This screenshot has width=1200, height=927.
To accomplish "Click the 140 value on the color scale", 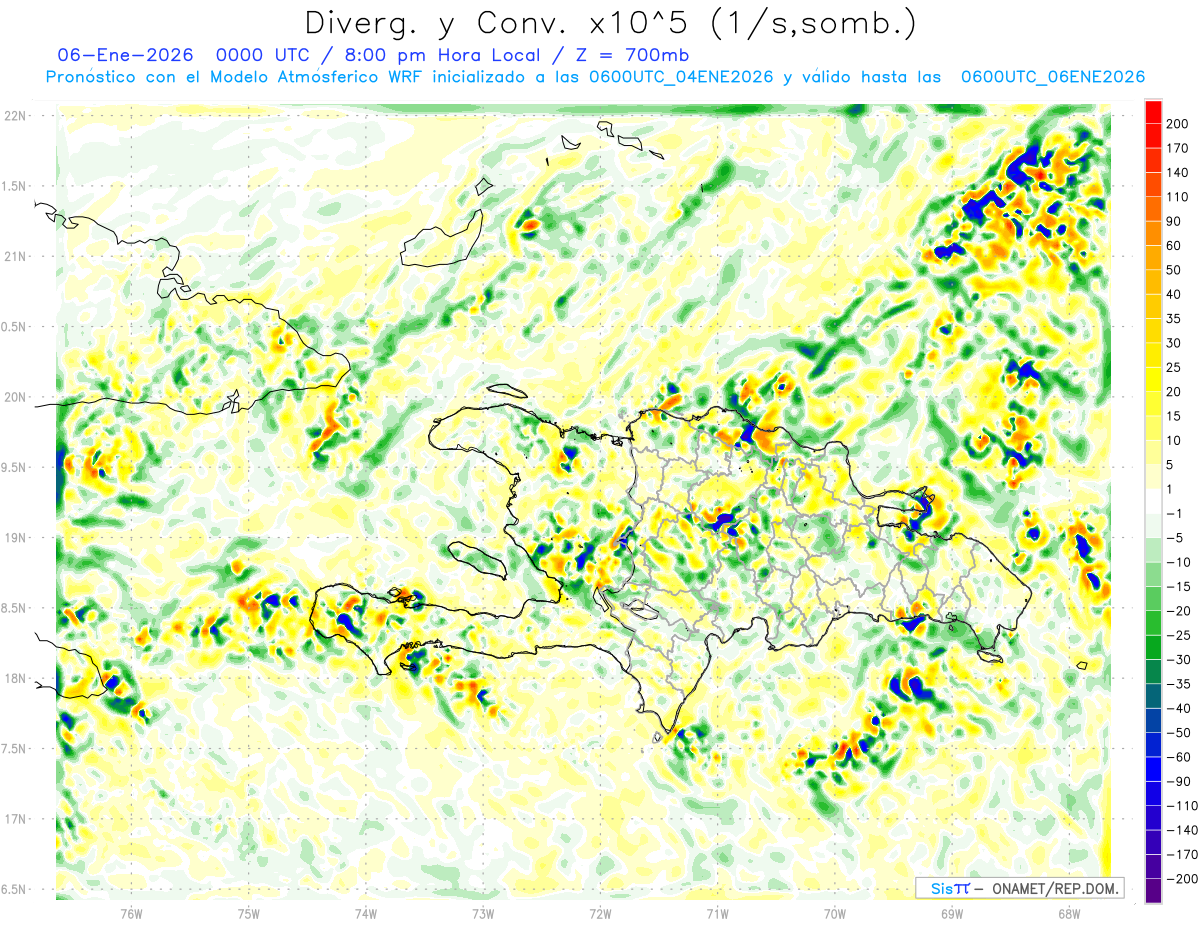I will click(1177, 173).
